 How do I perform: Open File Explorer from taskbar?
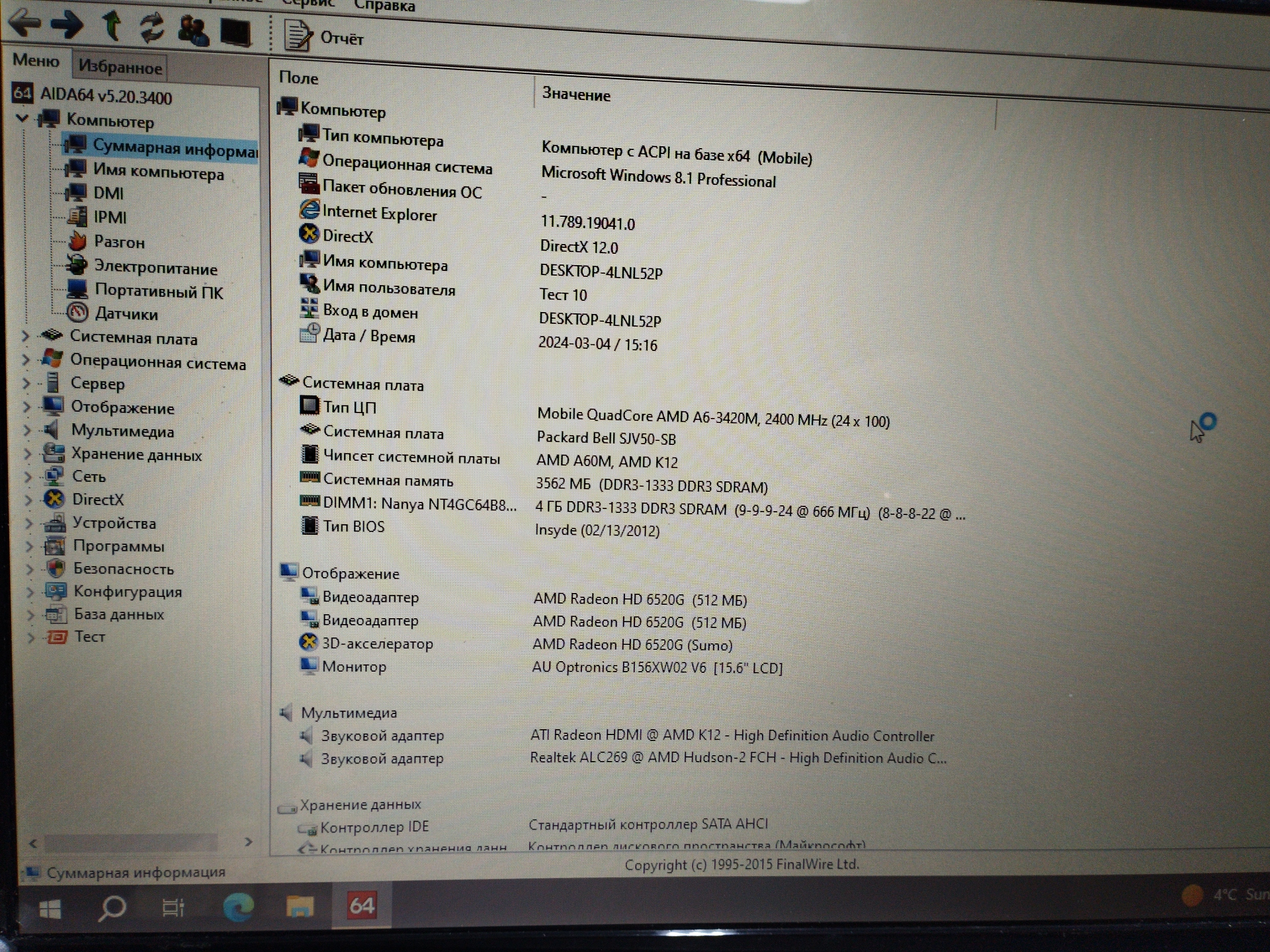tap(300, 906)
